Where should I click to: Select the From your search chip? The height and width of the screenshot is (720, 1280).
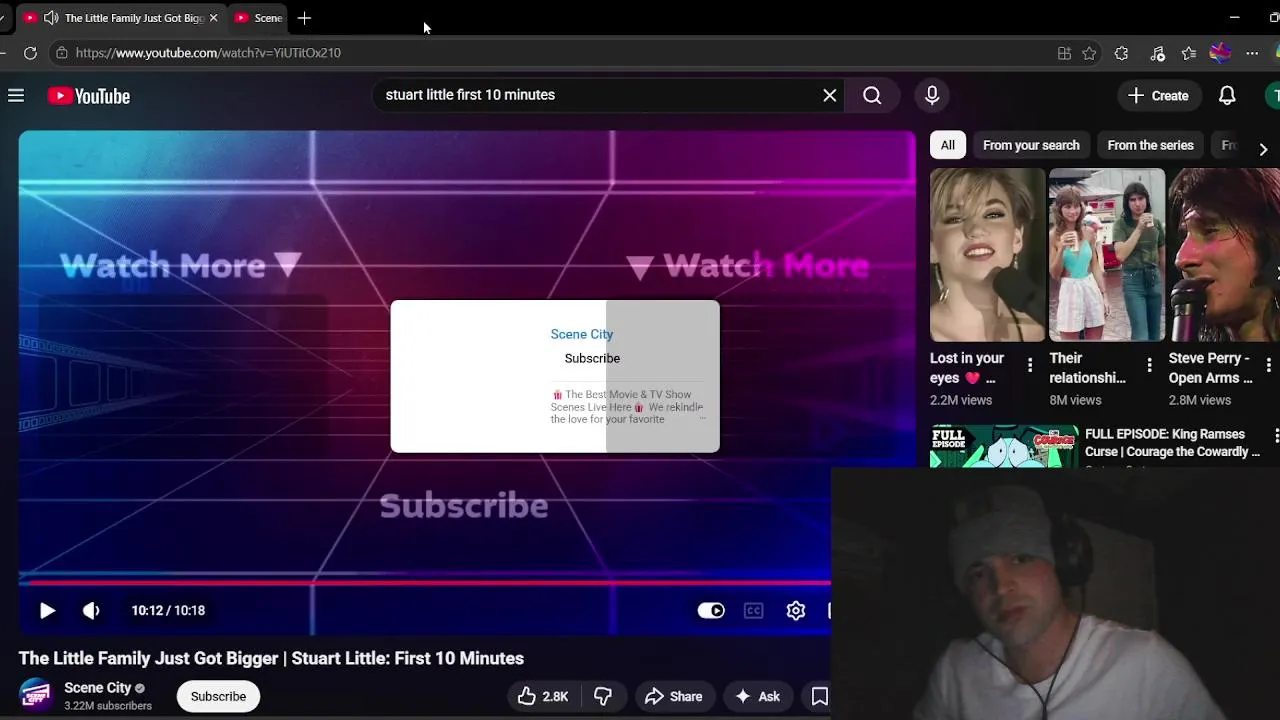(1031, 145)
